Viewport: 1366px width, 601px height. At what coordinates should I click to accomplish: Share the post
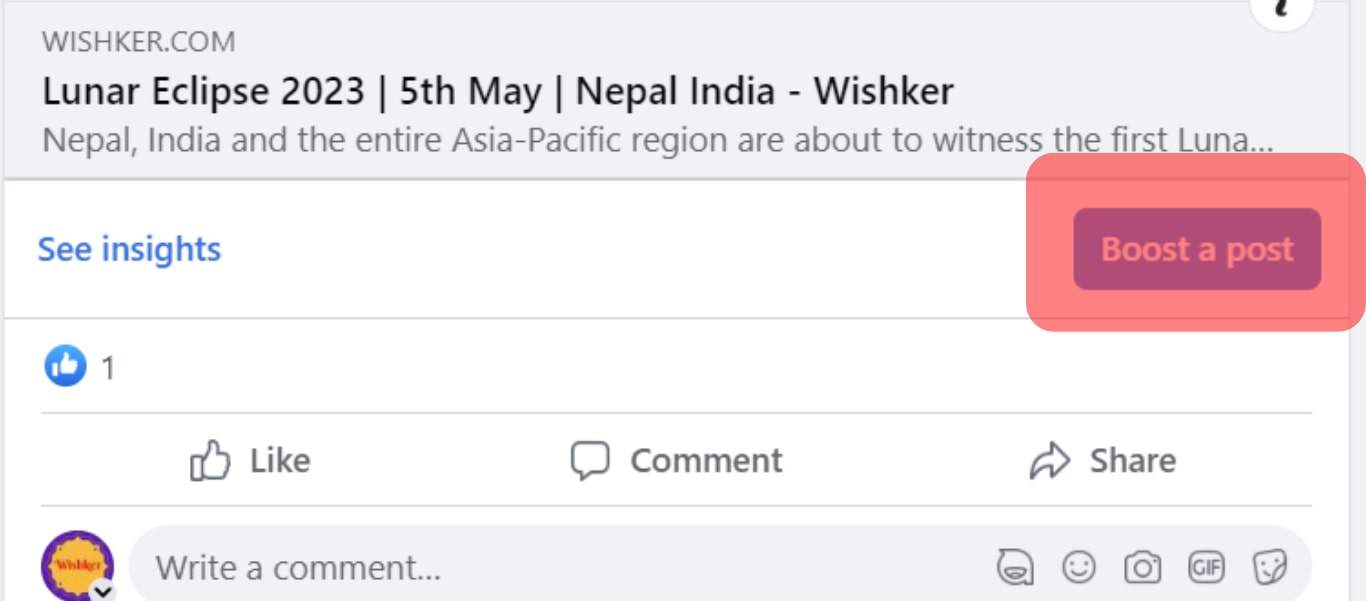pyautogui.click(x=1104, y=461)
